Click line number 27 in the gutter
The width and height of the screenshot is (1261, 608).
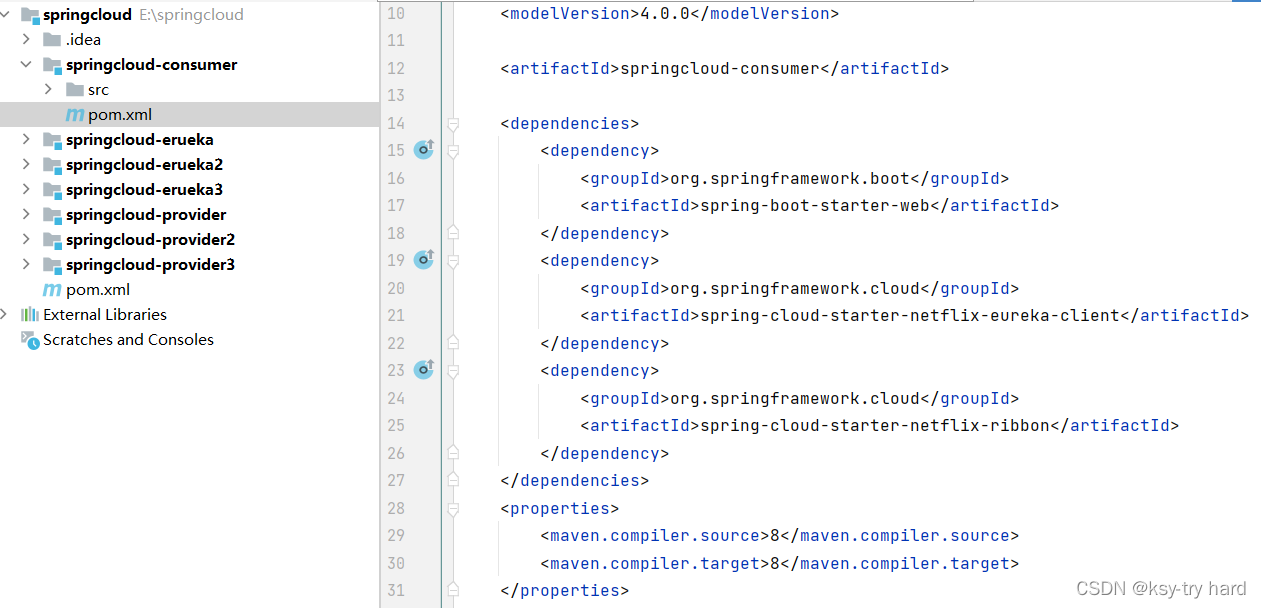(395, 480)
